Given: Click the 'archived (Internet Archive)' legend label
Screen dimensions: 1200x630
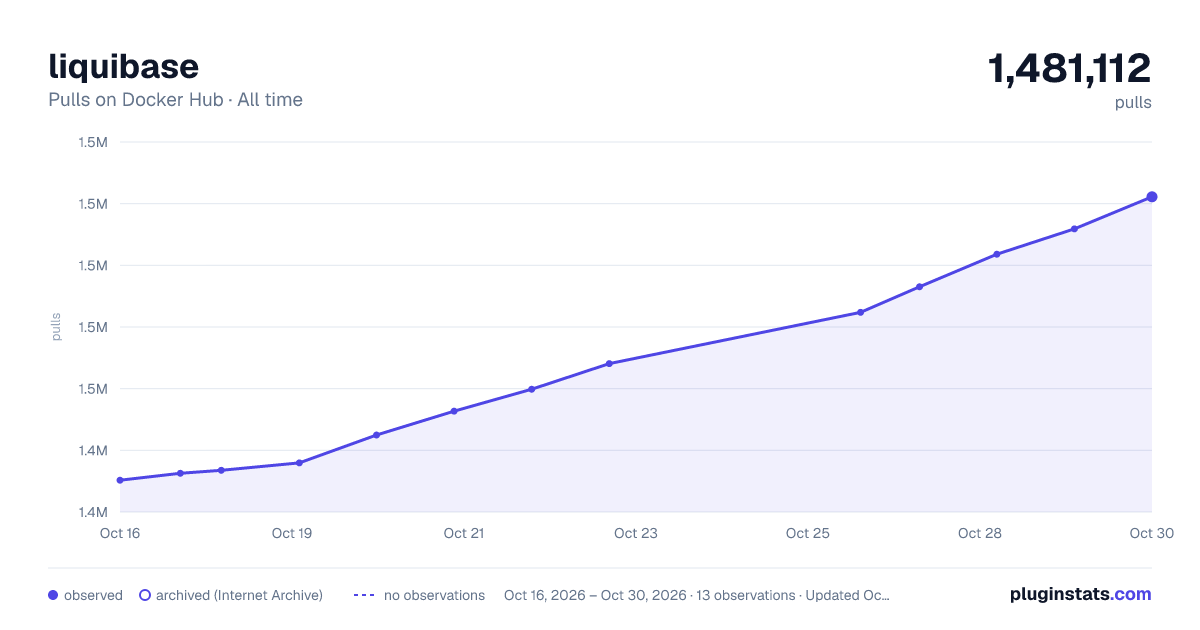Looking at the screenshot, I should point(239,595).
